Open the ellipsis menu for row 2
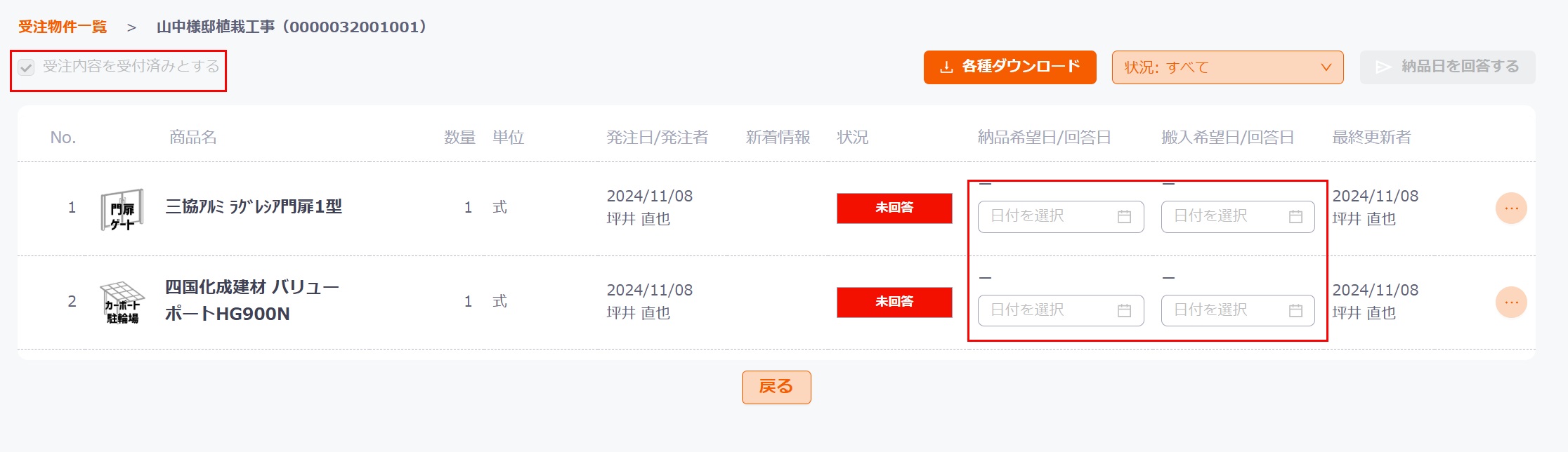Screen dimensions: 1568x452 (x=1511, y=303)
